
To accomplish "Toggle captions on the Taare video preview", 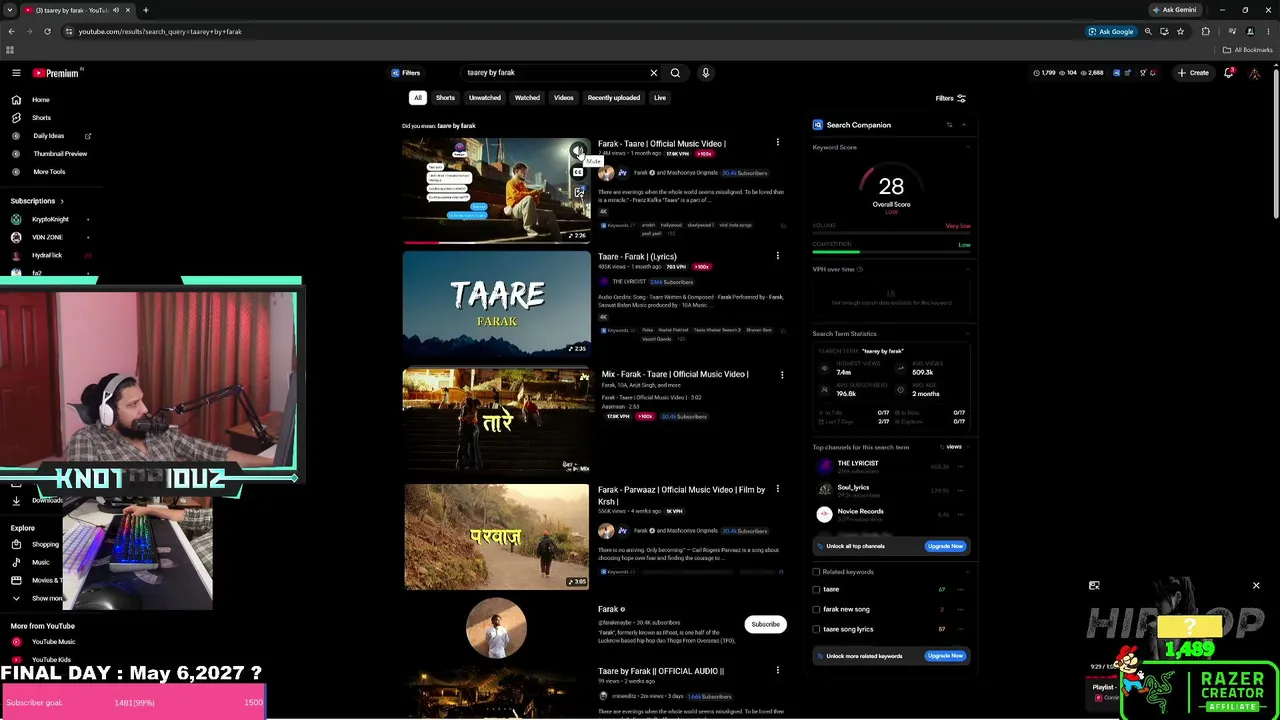I will (x=578, y=172).
